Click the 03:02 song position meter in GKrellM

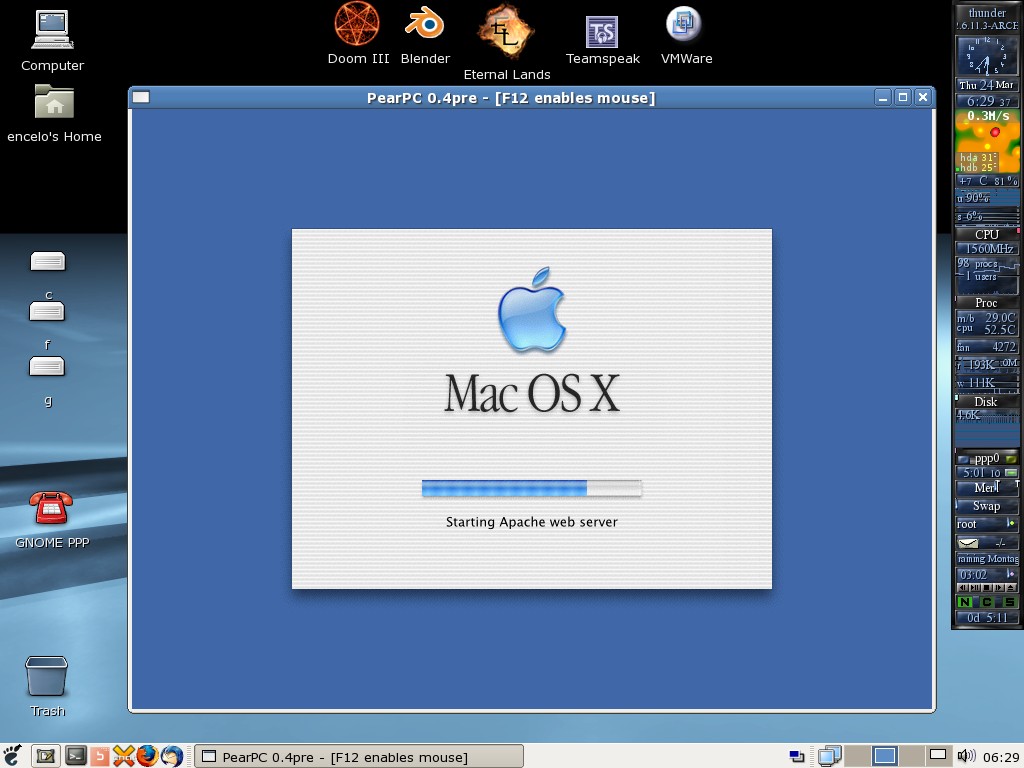(x=987, y=574)
